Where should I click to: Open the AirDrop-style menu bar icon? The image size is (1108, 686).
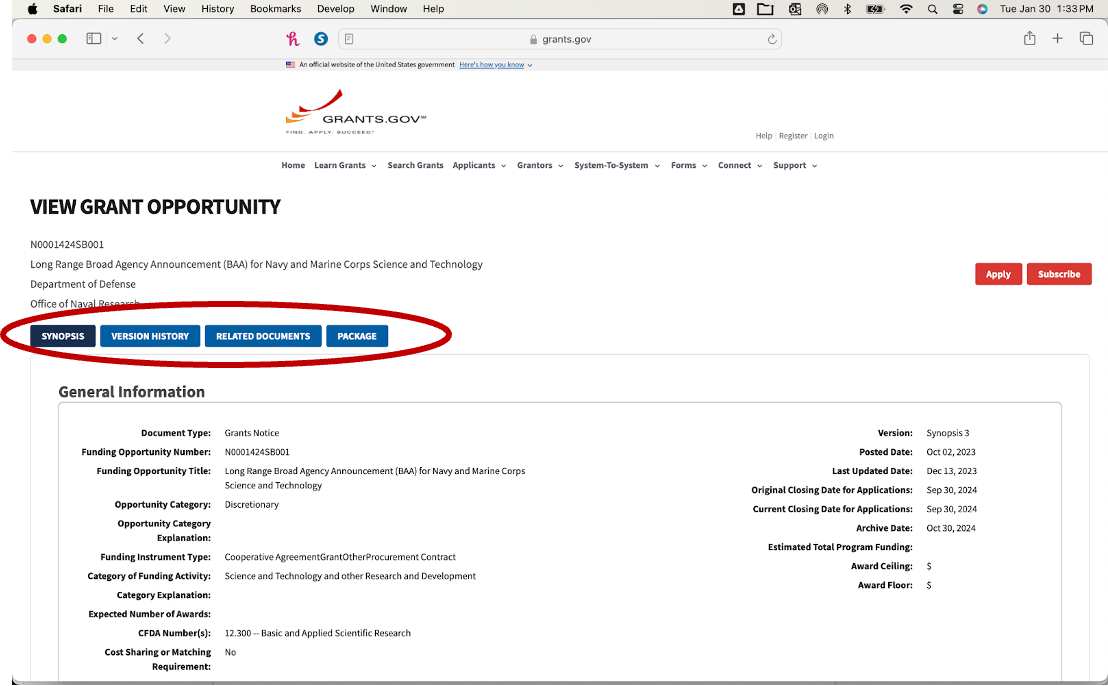click(x=822, y=9)
